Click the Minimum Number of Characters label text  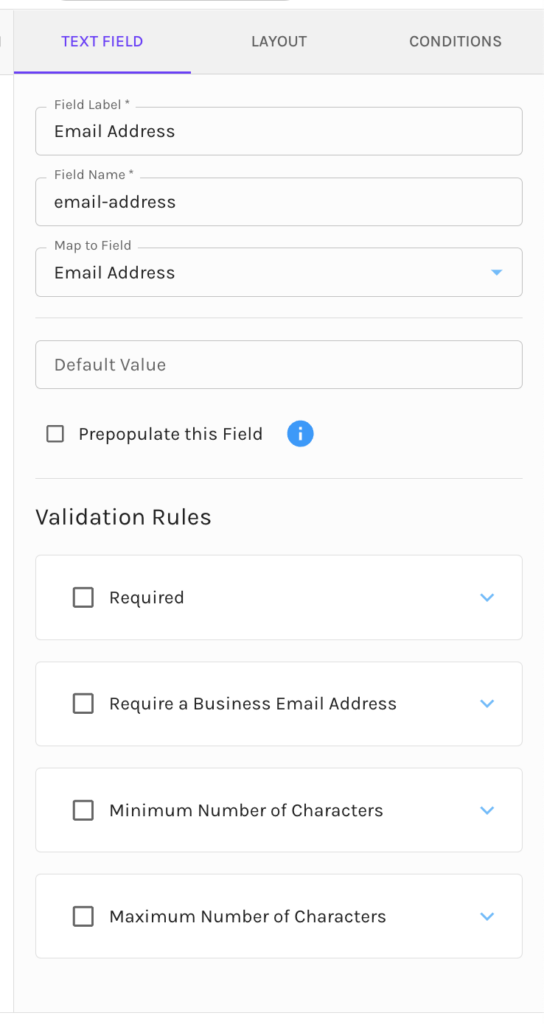coord(246,810)
